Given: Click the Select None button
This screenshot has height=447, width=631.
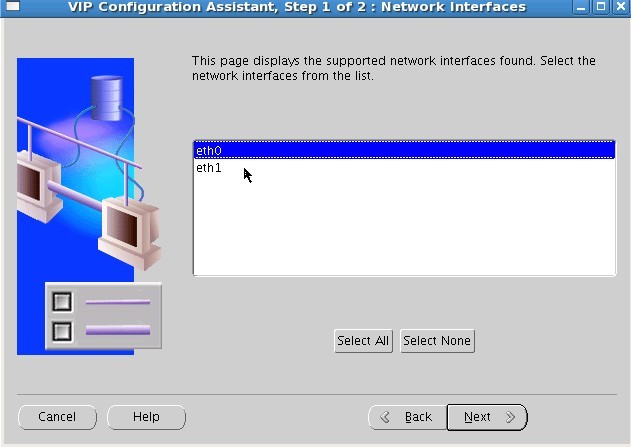Looking at the screenshot, I should point(437,341).
